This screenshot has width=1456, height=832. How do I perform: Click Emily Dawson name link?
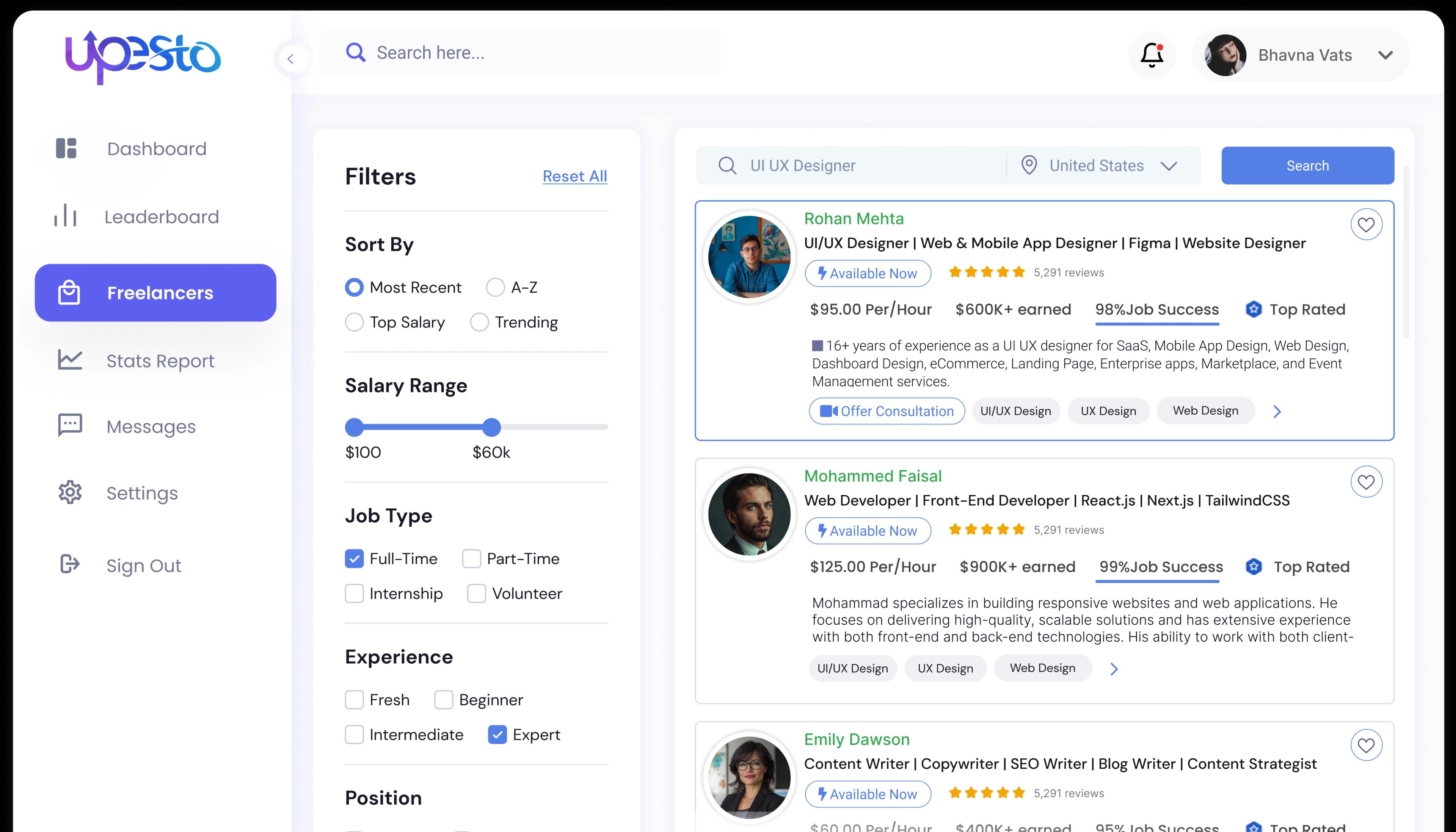857,740
